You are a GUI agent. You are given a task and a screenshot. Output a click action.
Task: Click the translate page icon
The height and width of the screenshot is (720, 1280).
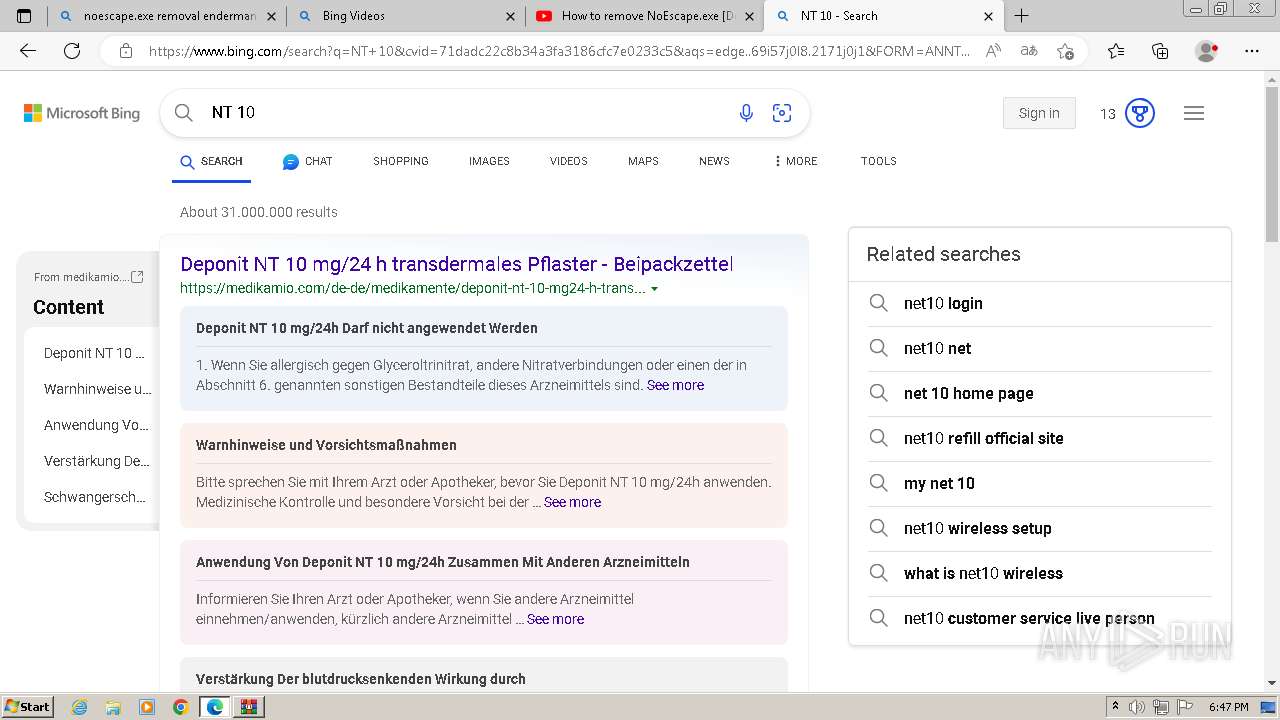point(1028,51)
